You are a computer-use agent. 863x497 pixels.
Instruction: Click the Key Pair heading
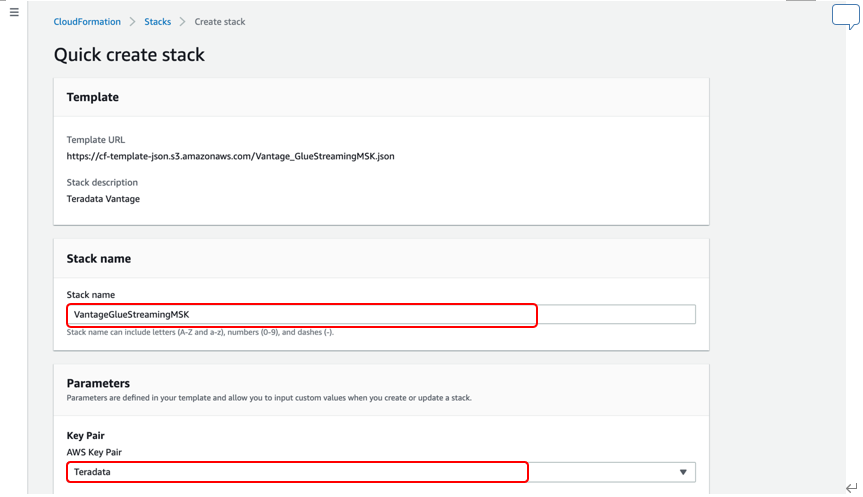pyautogui.click(x=85, y=435)
